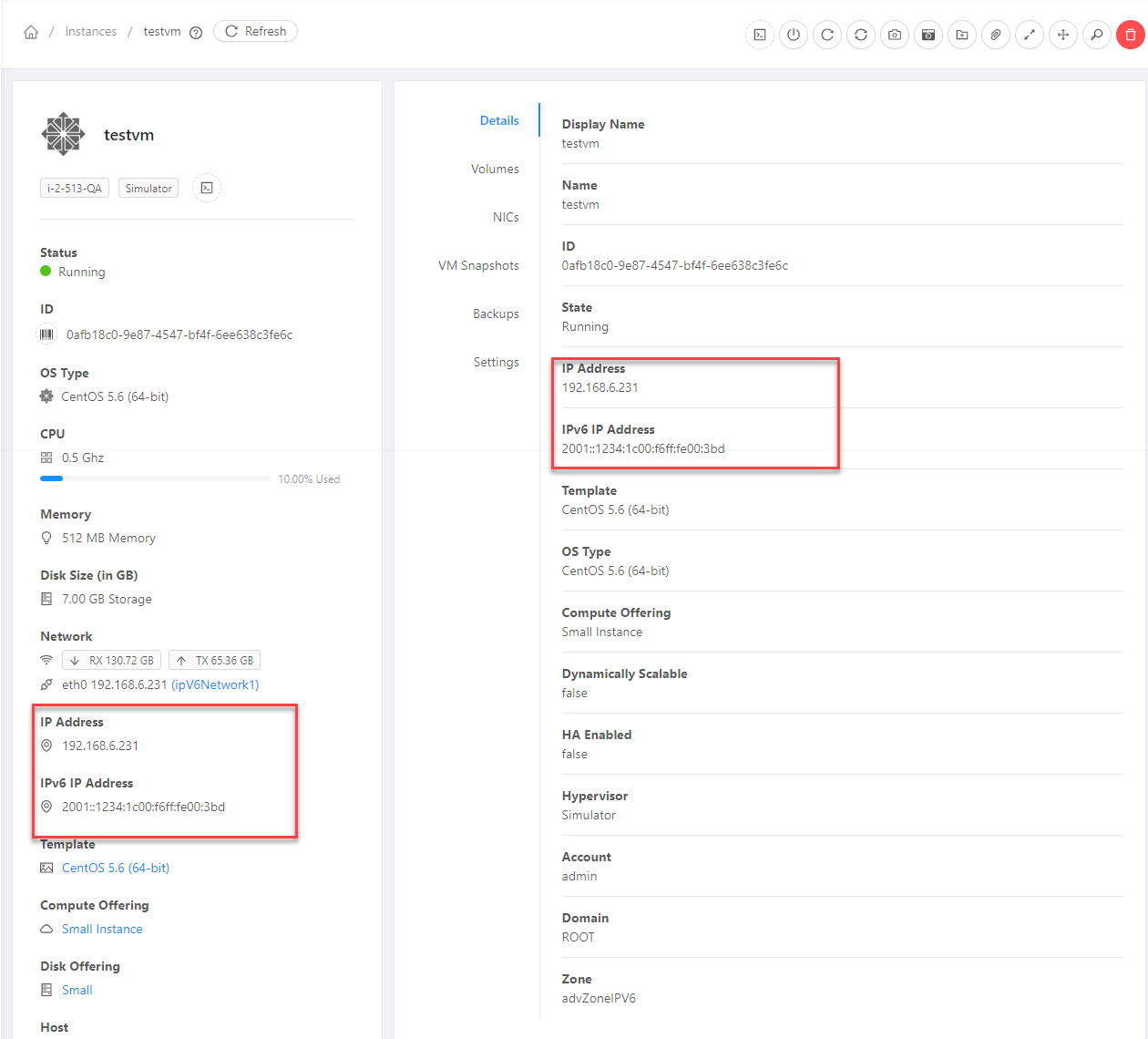This screenshot has height=1039, width=1148.
Task: Open the NICs tab
Action: click(x=506, y=217)
